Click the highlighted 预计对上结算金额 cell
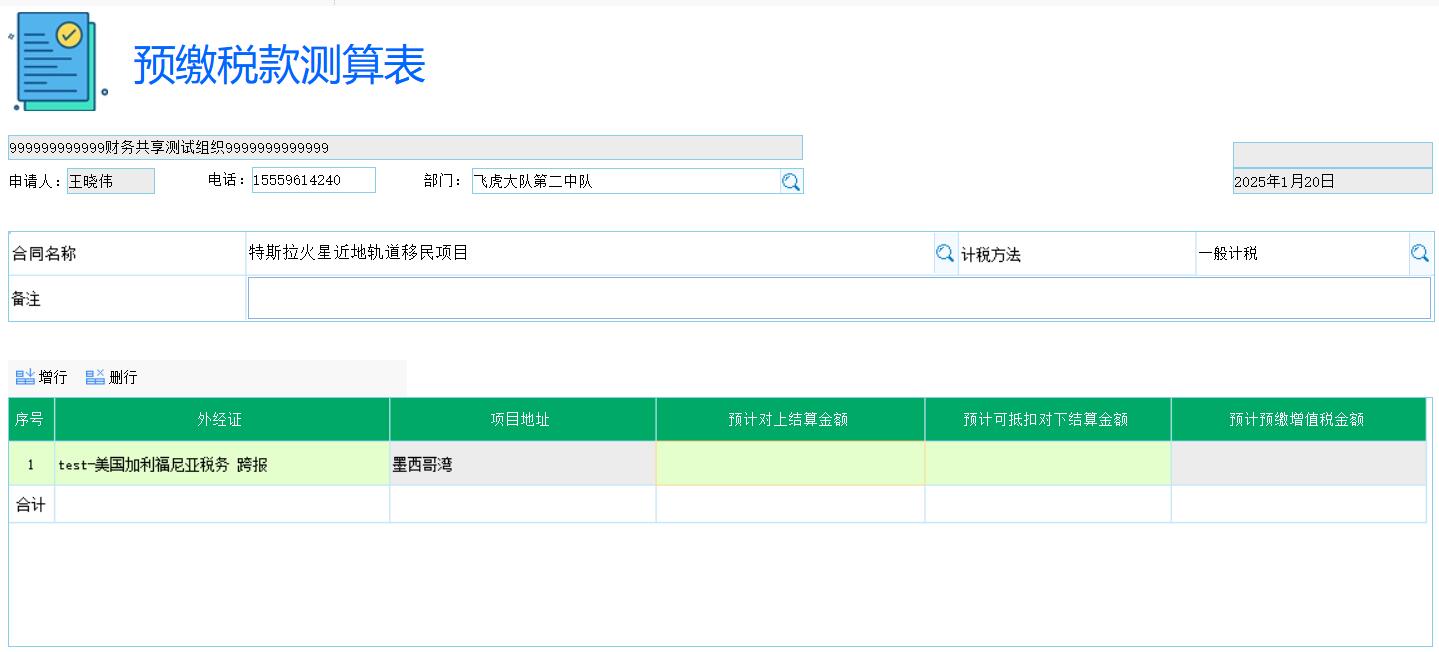 click(789, 462)
